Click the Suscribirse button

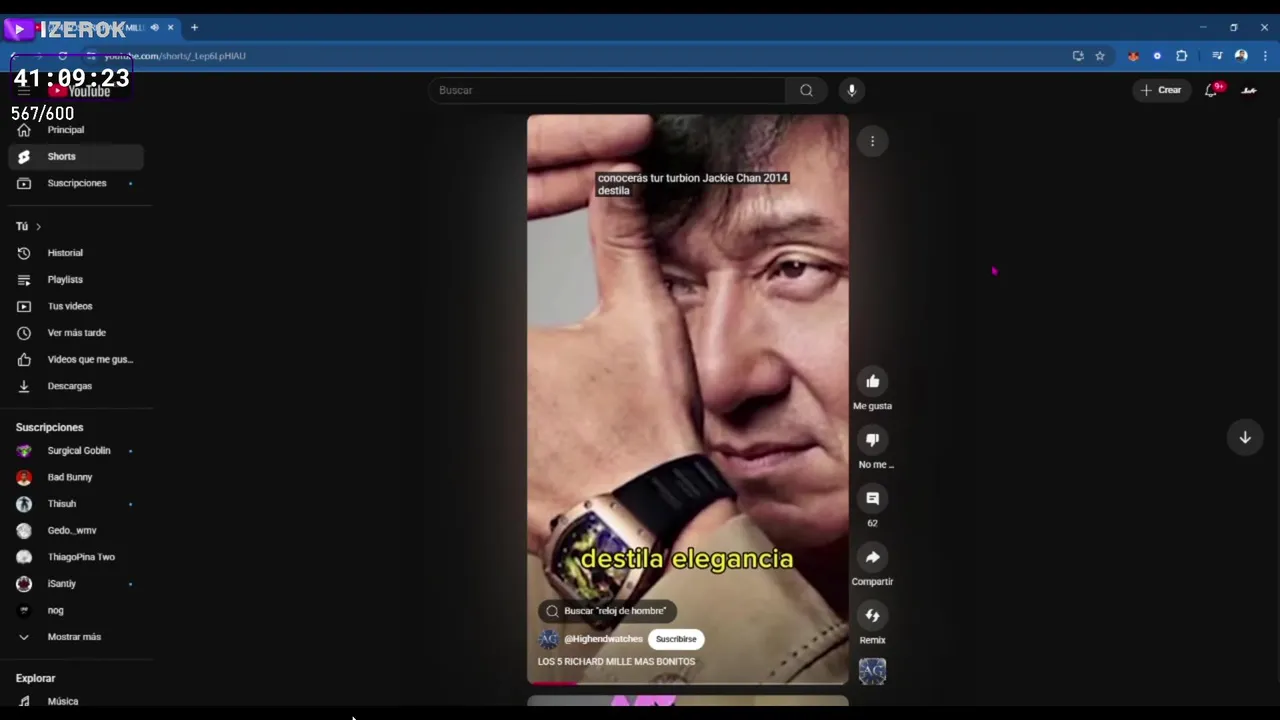(x=676, y=639)
